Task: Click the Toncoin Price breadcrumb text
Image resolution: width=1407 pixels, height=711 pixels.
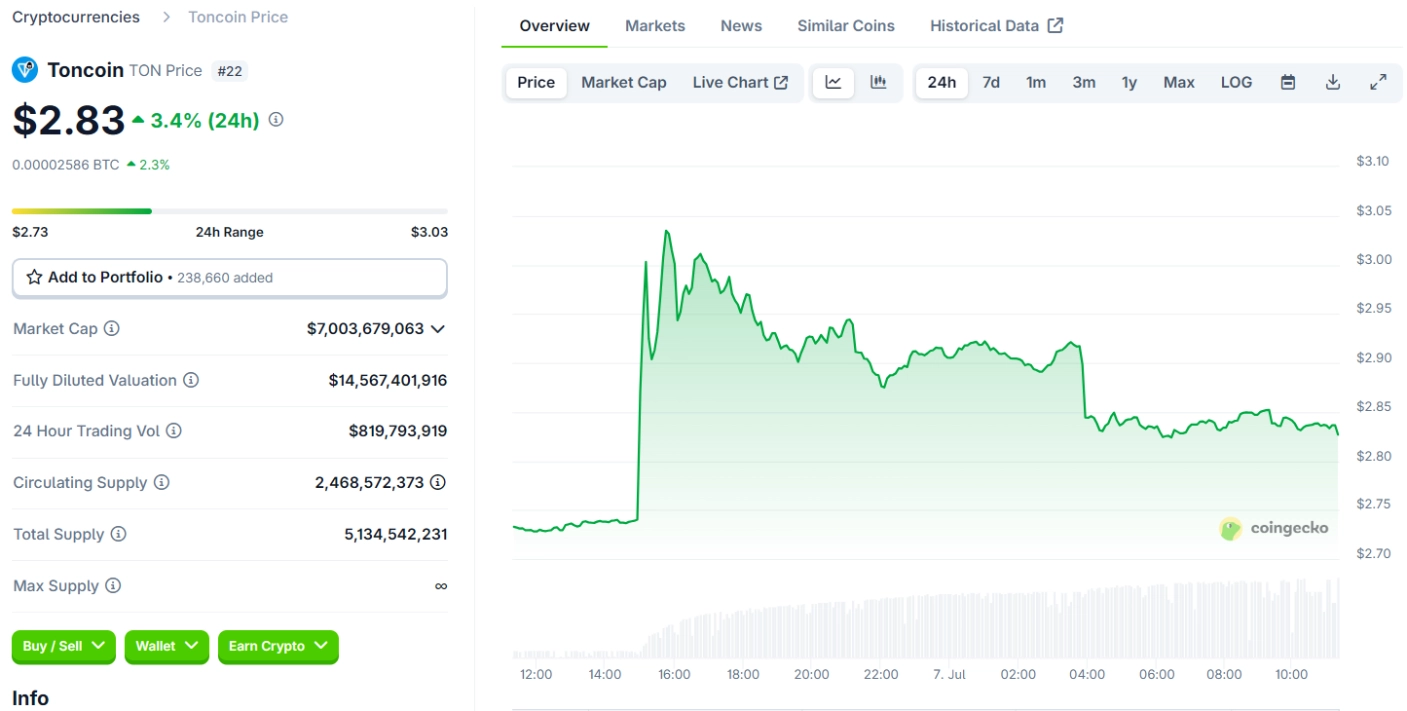Action: (238, 17)
